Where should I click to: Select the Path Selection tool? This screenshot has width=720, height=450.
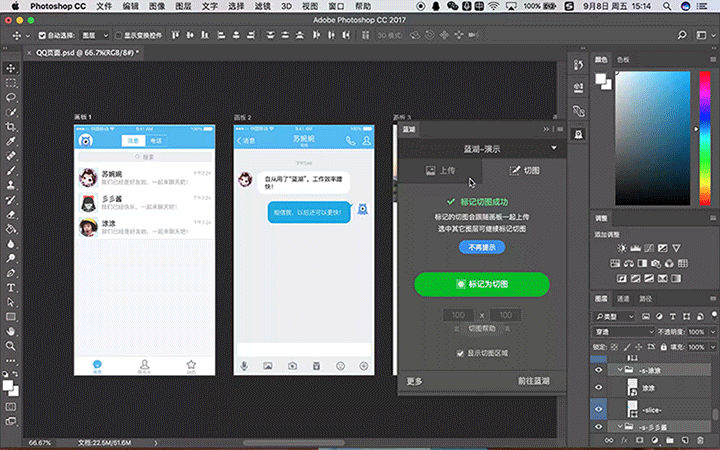point(11,302)
